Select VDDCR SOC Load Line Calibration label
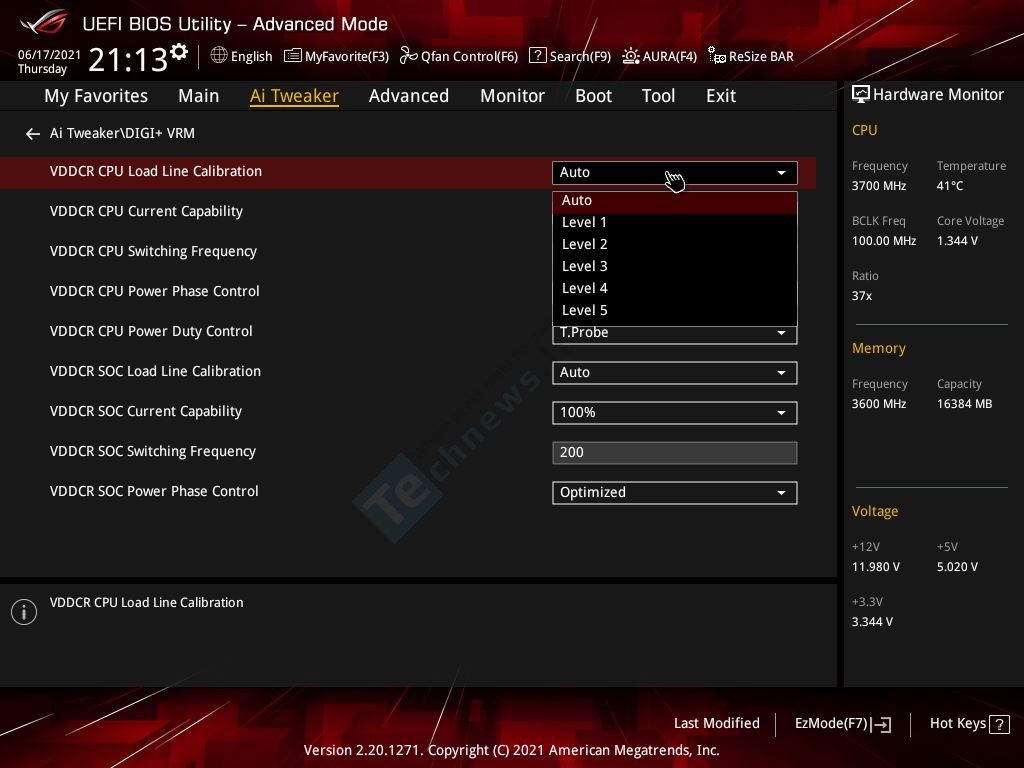The width and height of the screenshot is (1024, 768). tap(155, 372)
